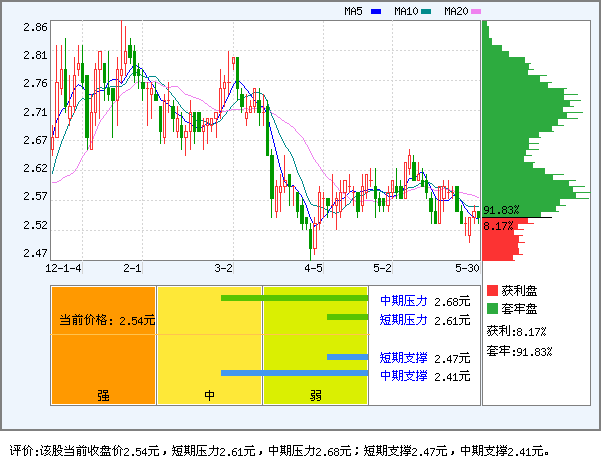Click the 91.83% marker on the distribution chart
Viewport: 601px width, 456px height.
[x=501, y=210]
